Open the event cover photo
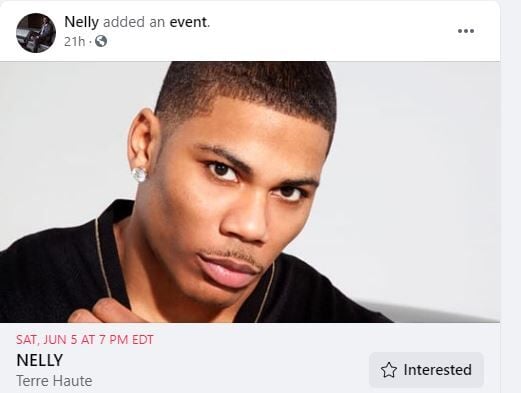This screenshot has width=521, height=393. [x=250, y=192]
